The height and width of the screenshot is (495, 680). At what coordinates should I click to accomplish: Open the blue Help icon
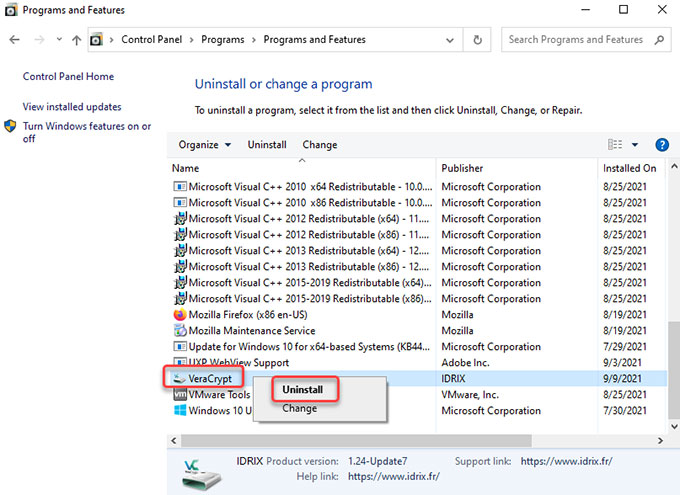662,144
